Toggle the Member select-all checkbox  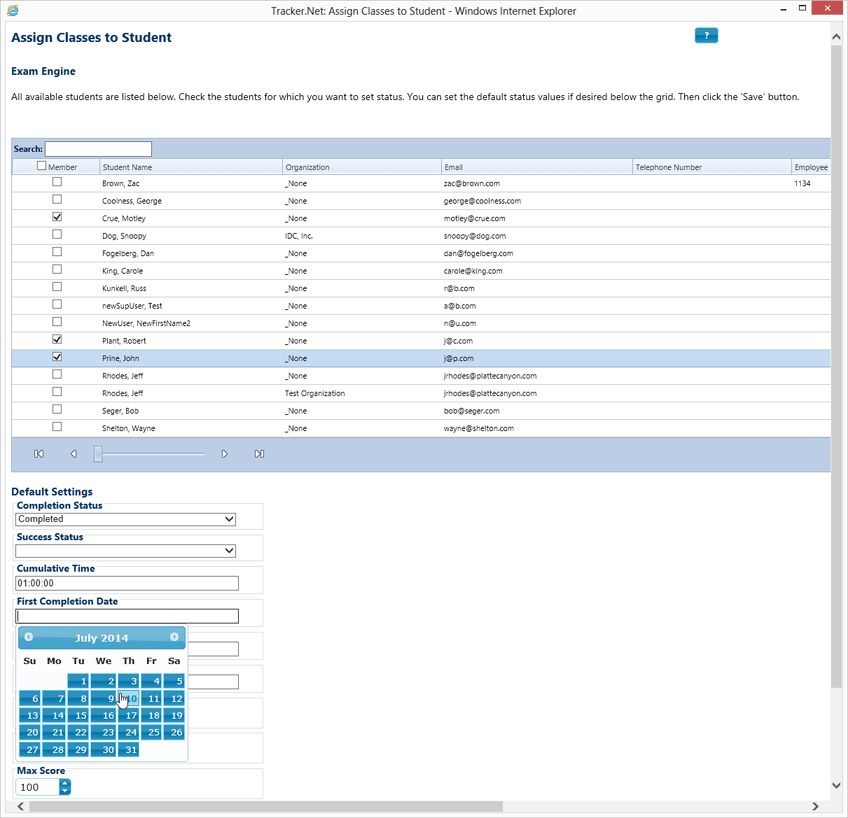tap(42, 166)
